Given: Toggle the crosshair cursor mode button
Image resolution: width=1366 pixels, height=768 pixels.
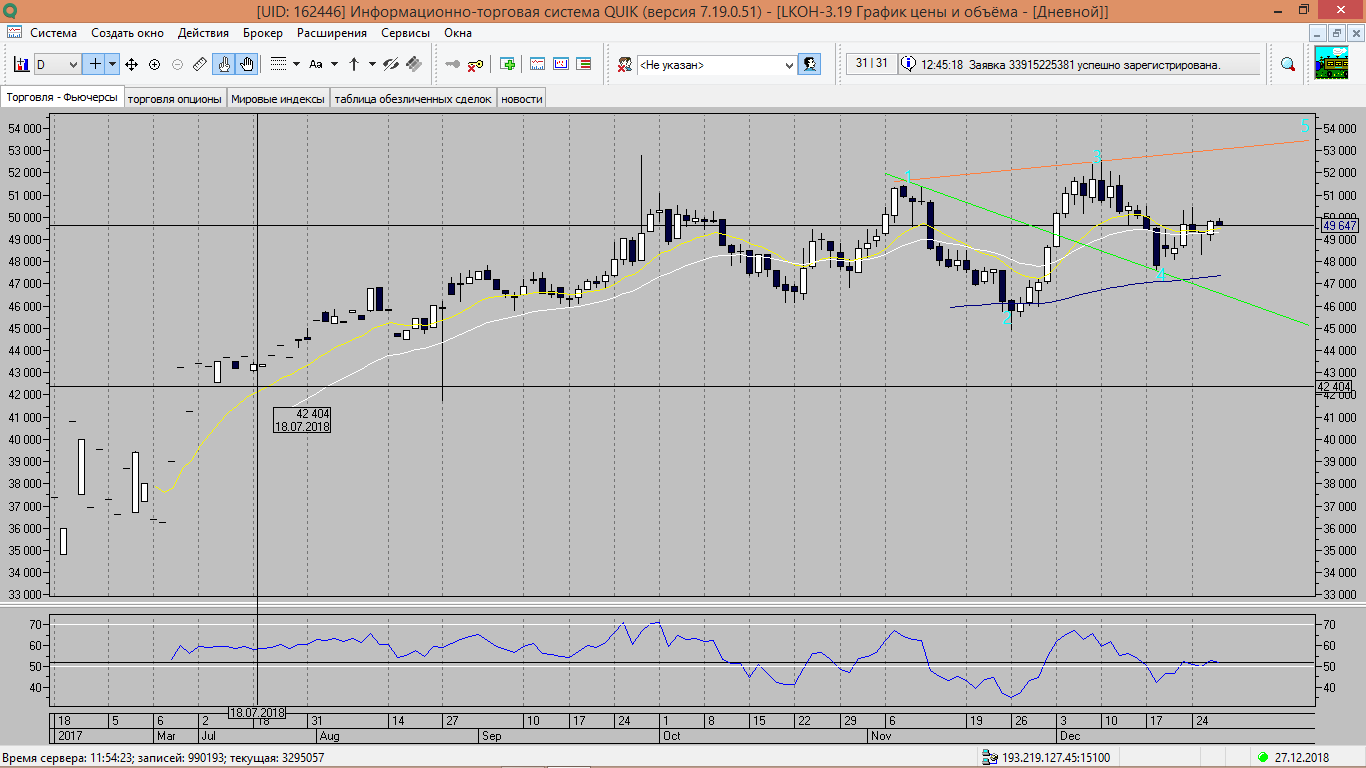Looking at the screenshot, I should (96, 65).
